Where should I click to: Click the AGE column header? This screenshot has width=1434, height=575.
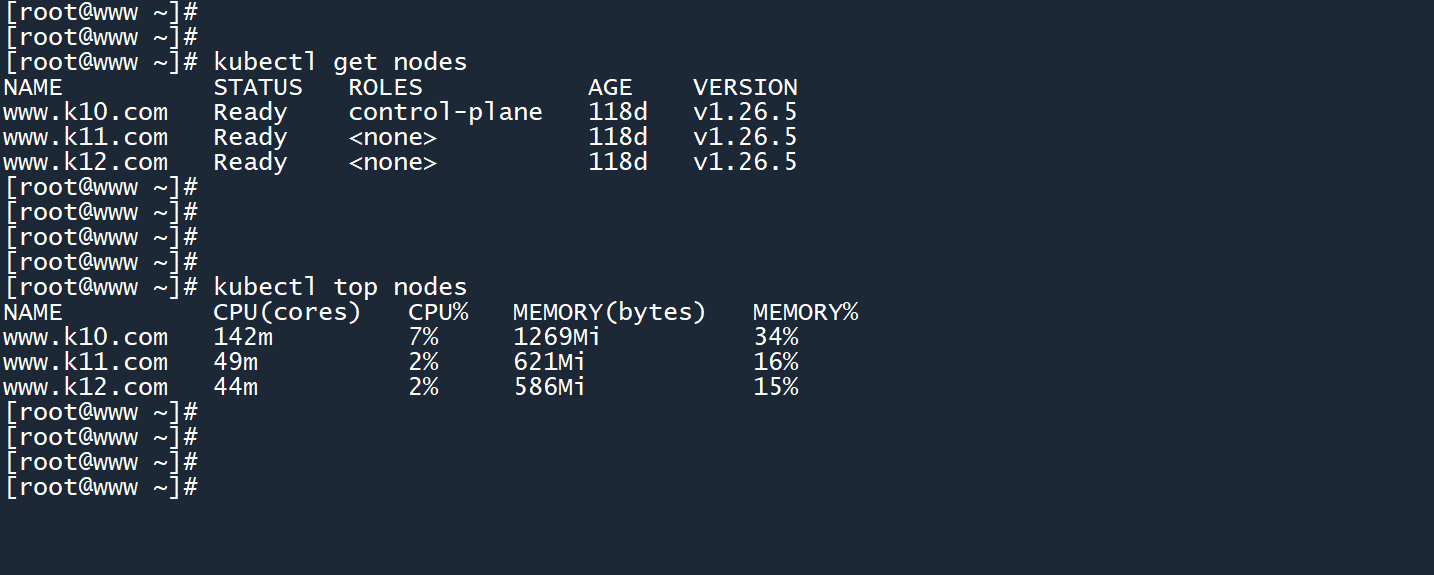click(x=610, y=87)
